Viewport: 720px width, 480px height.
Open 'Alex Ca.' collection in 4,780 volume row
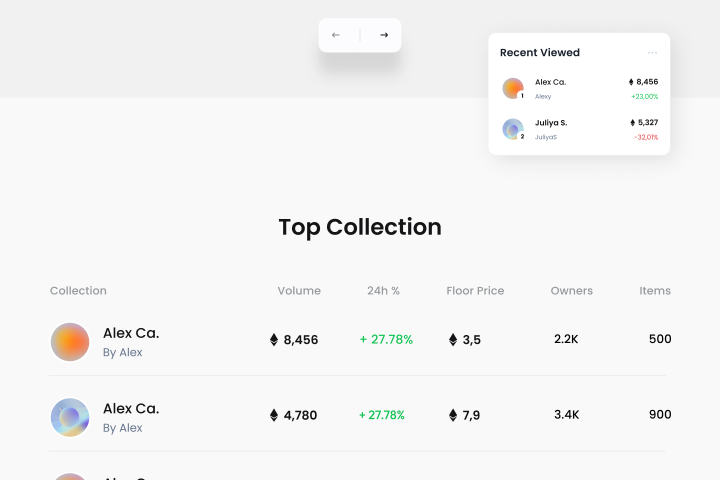pyautogui.click(x=131, y=408)
